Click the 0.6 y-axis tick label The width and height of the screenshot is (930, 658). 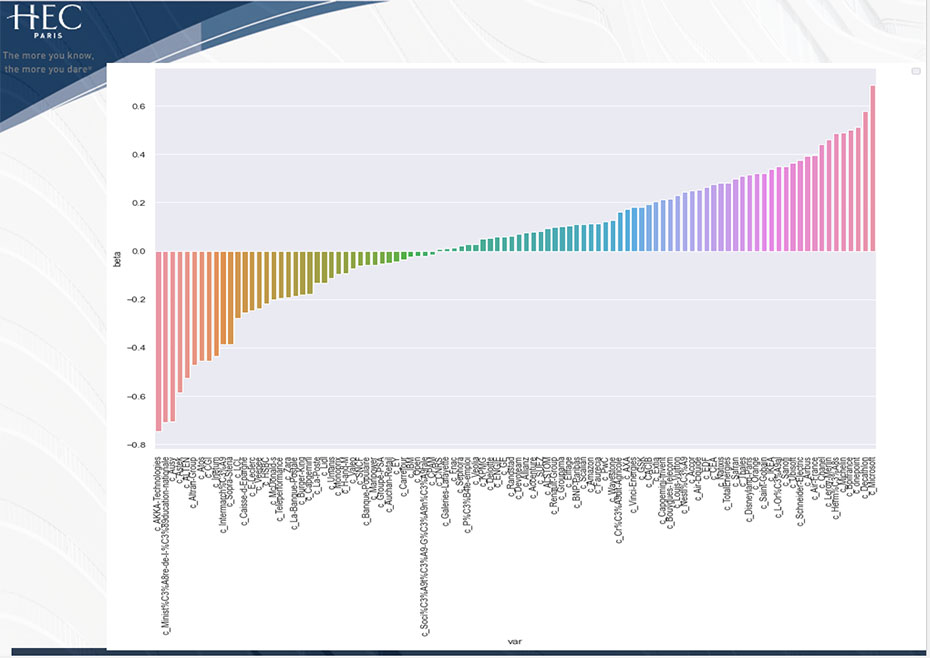point(138,106)
